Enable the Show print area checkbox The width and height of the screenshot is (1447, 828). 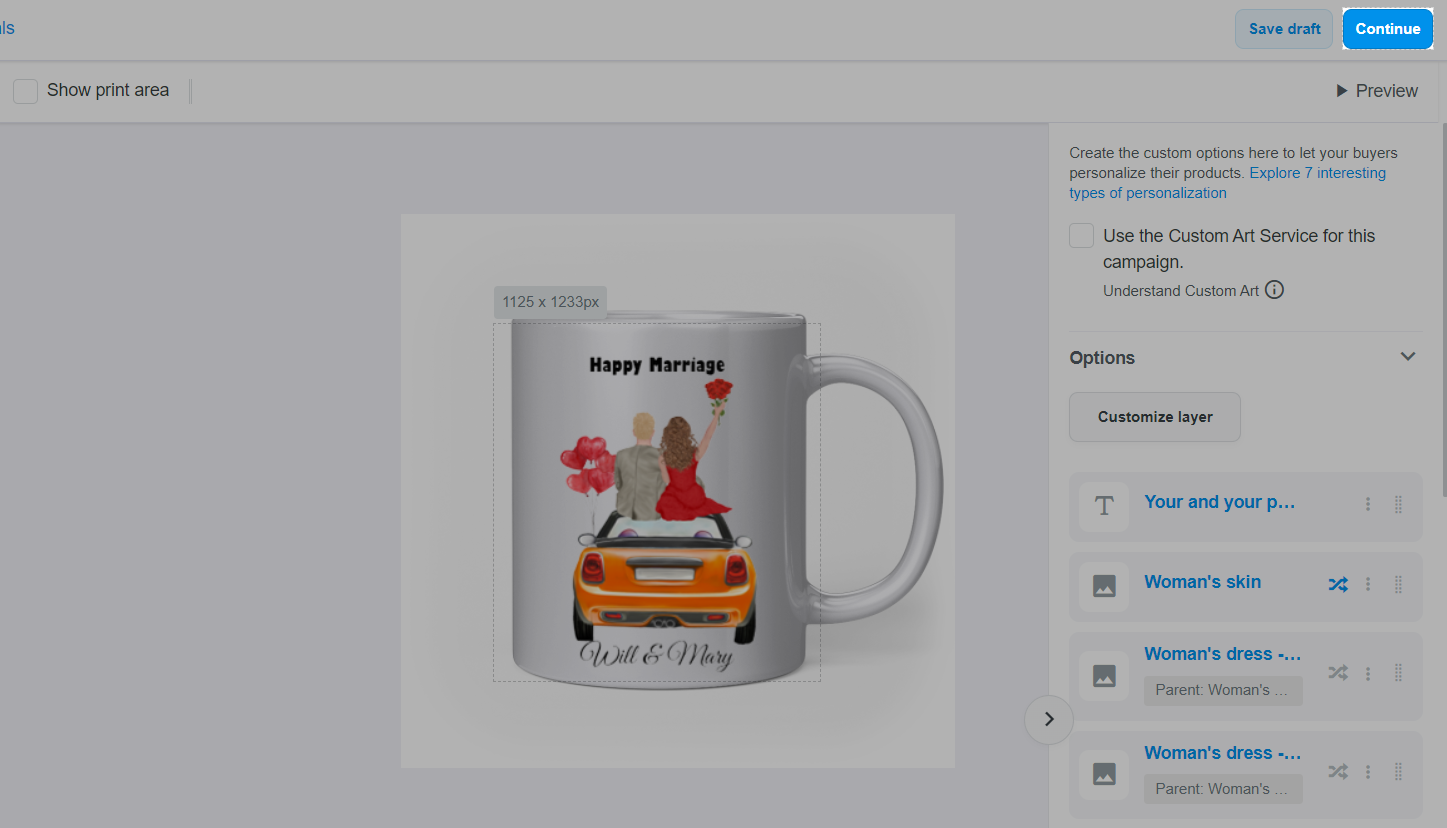[x=26, y=91]
